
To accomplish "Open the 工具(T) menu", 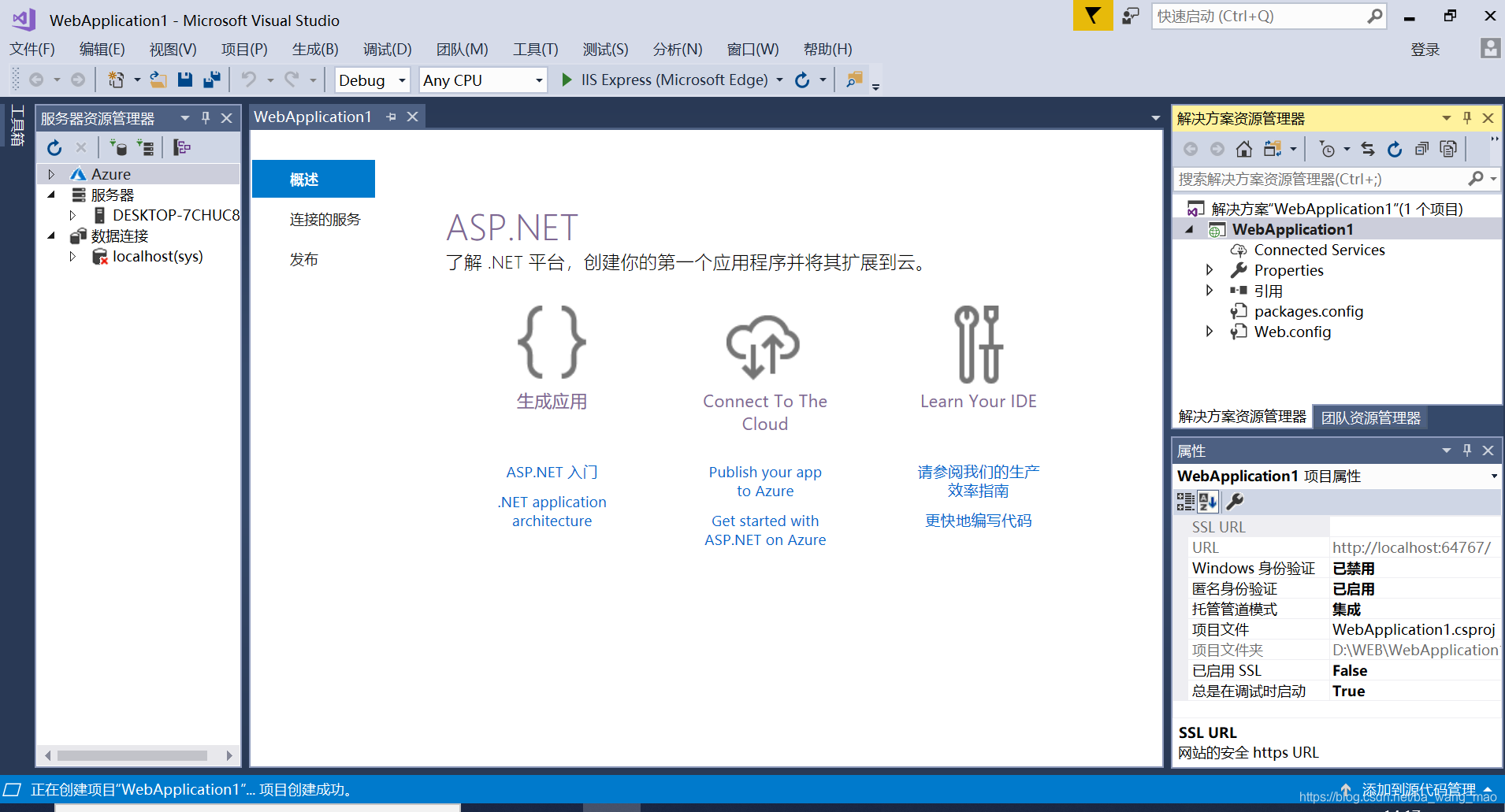I will [536, 49].
